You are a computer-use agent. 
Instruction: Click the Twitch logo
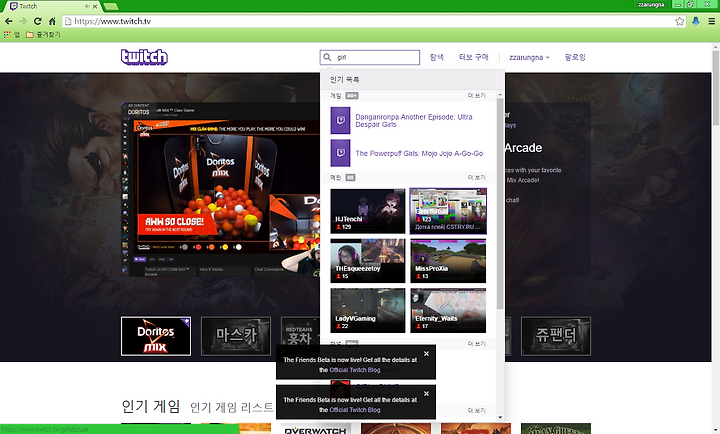pyautogui.click(x=144, y=57)
